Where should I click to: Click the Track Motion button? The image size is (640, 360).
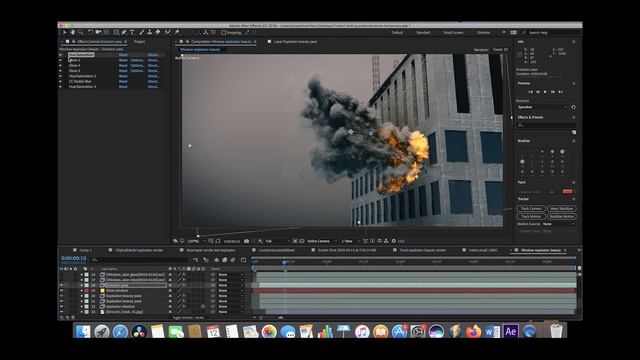click(x=531, y=216)
